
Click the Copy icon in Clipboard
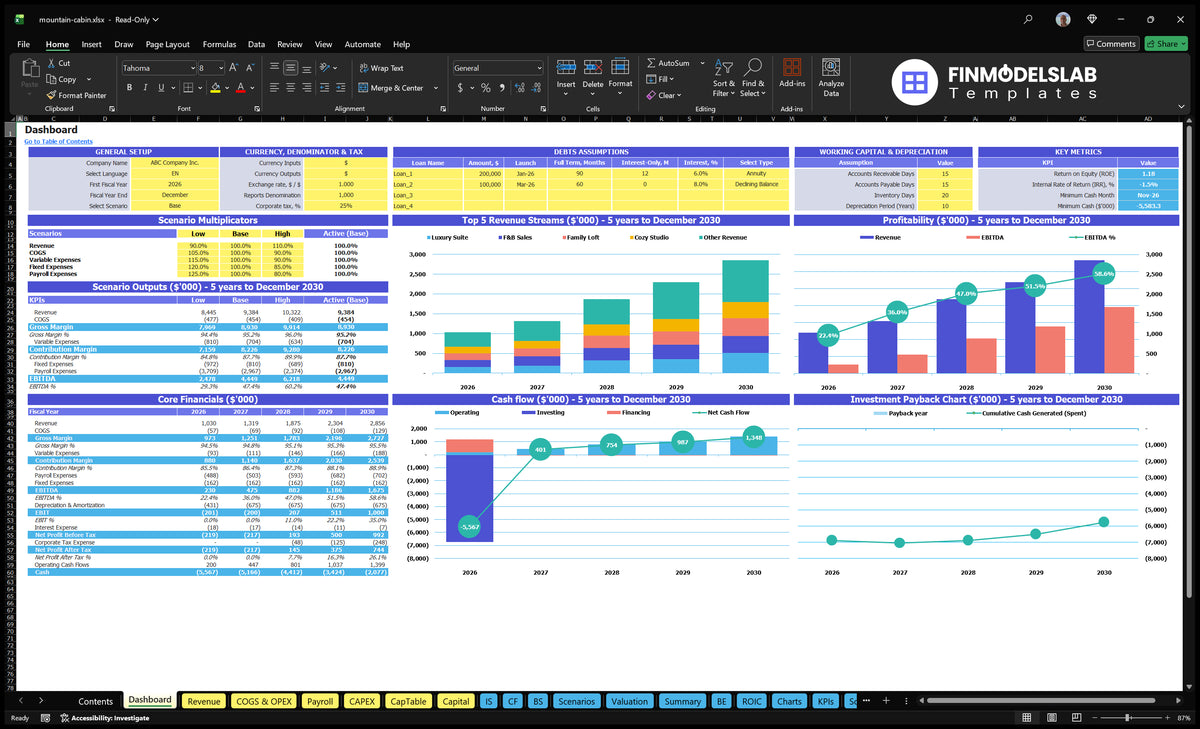click(x=51, y=79)
